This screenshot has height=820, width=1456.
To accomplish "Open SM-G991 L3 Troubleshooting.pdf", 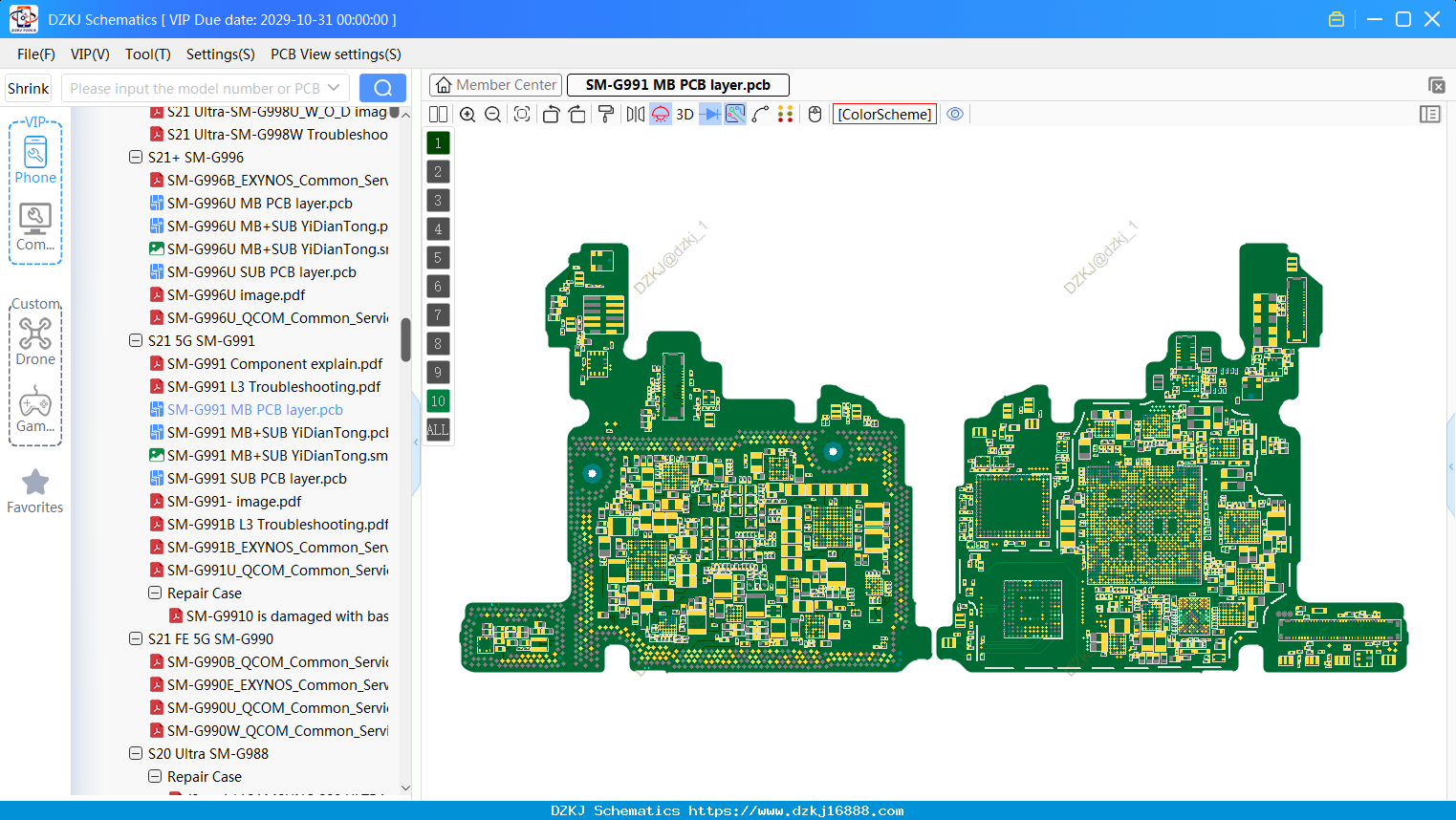I will (273, 386).
